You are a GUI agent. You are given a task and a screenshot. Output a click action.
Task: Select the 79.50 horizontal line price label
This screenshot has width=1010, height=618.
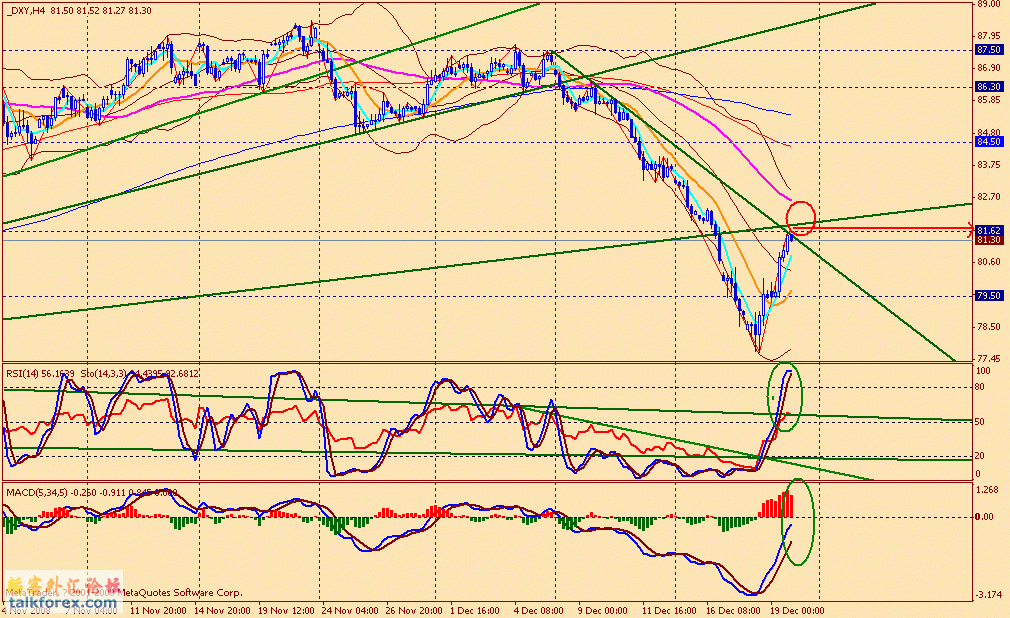[989, 296]
